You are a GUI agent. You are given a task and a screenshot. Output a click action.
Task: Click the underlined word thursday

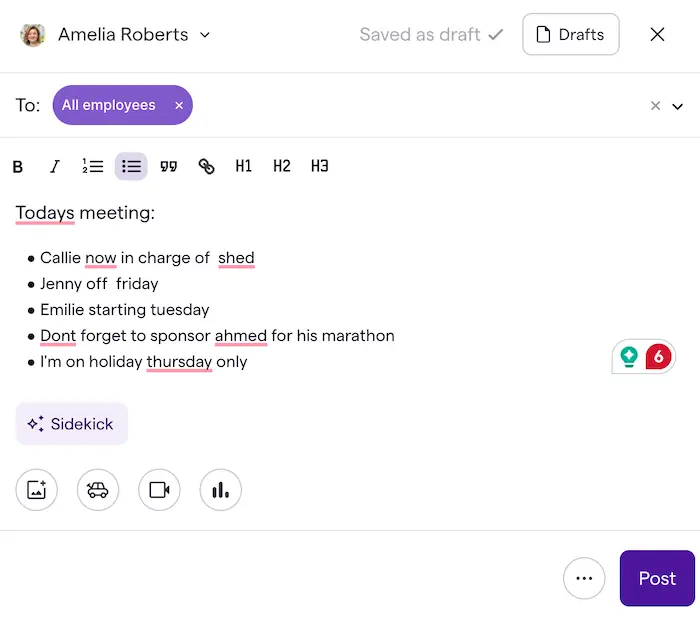(179, 362)
